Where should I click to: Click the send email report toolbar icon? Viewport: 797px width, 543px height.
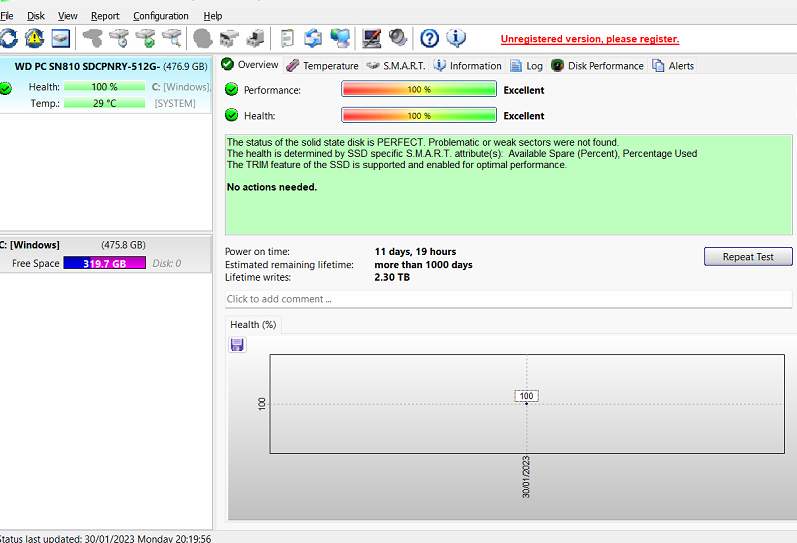click(x=313, y=38)
